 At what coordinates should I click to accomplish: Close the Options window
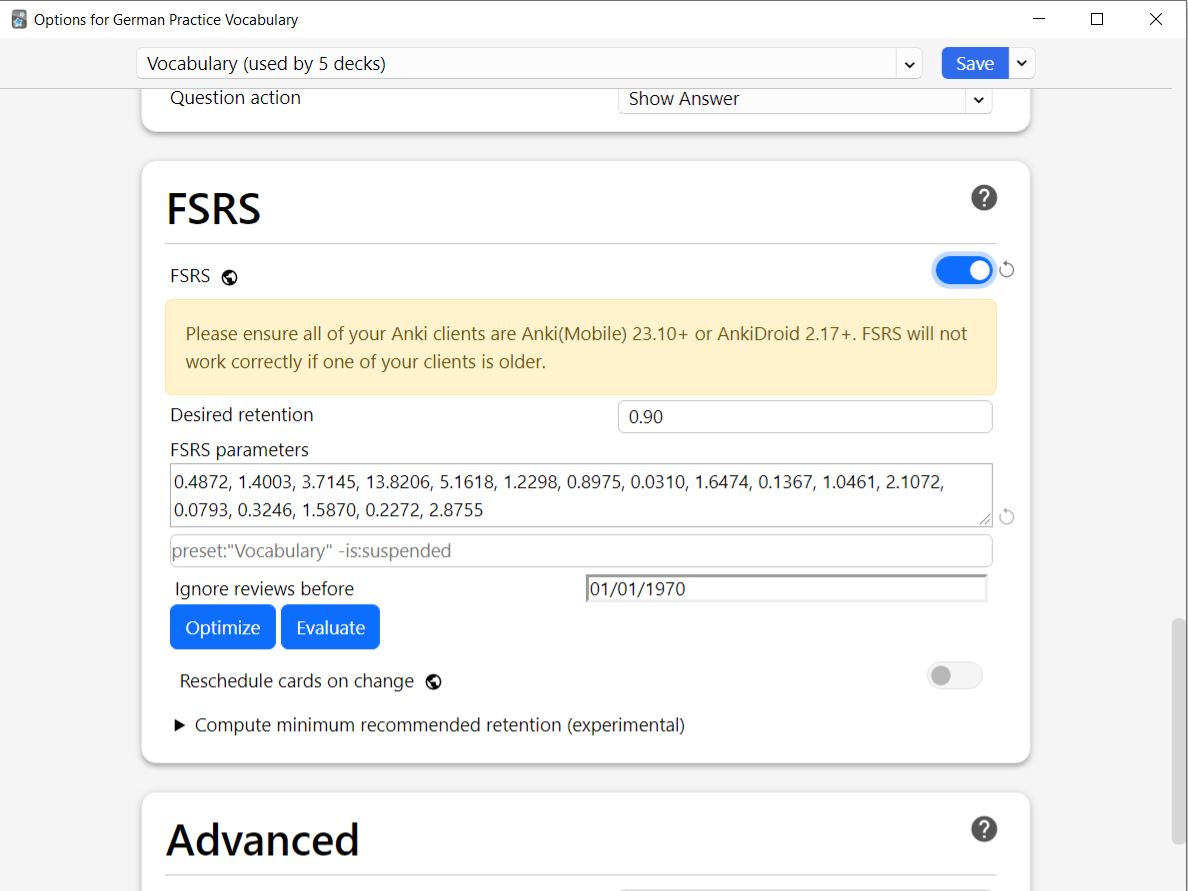click(x=1155, y=19)
